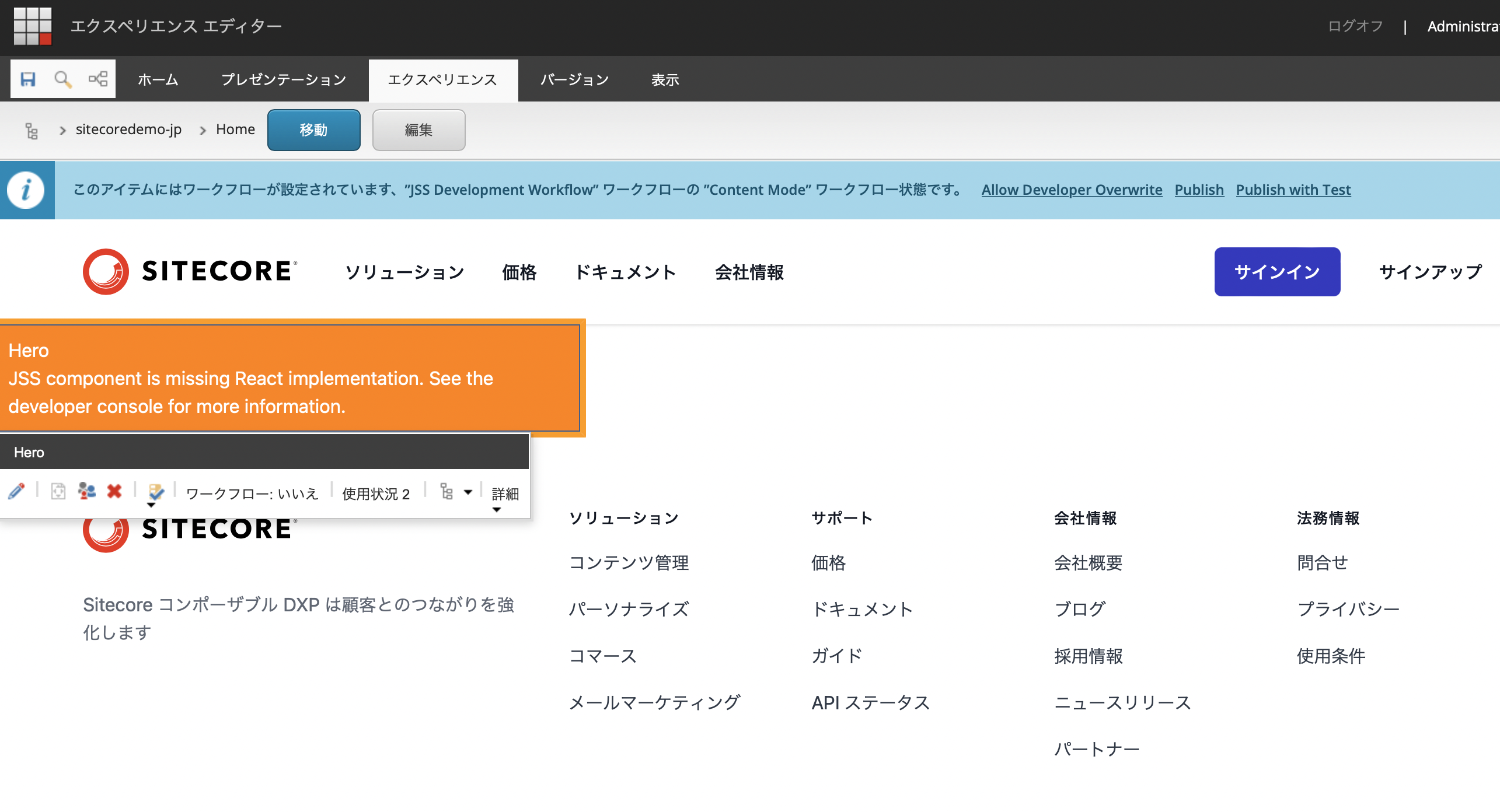Viewport: 1500px width, 812px height.
Task: Click the personalize people icon in Hero toolbar
Action: [86, 491]
